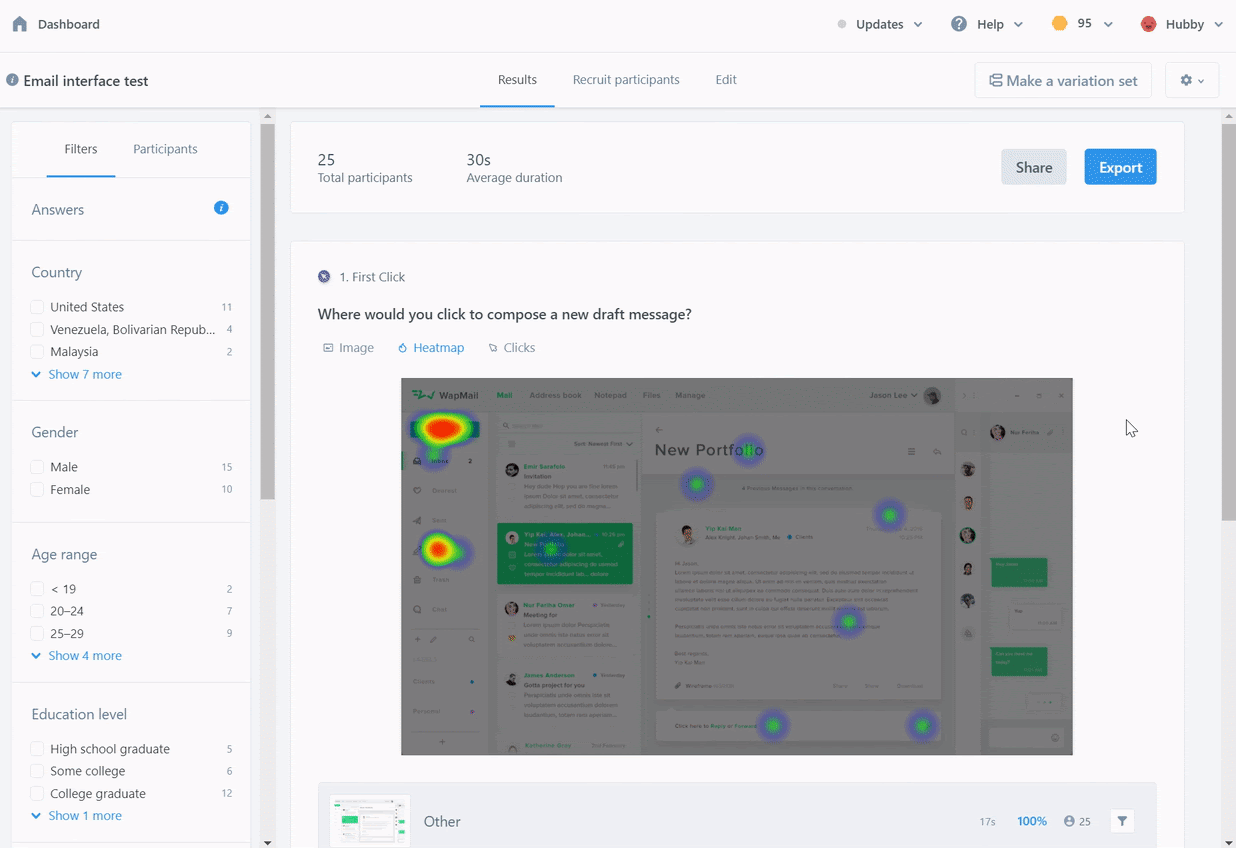1236x848 pixels.
Task: Click the Export button
Action: (x=1120, y=167)
